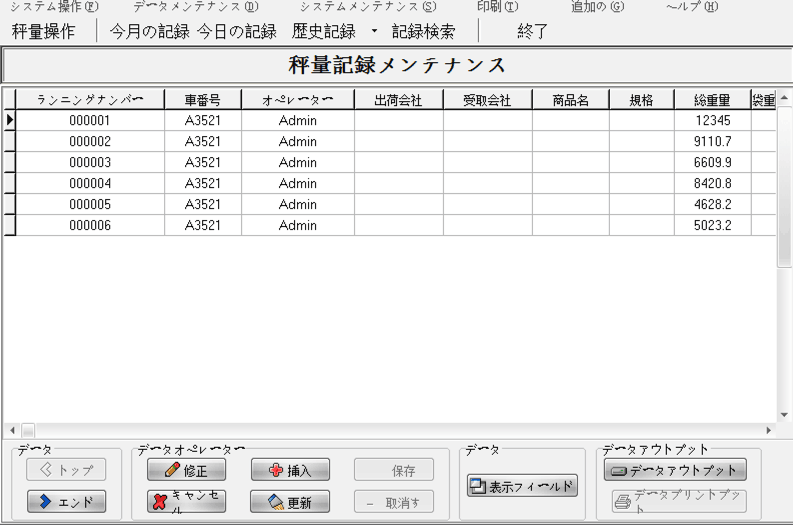Click 秤量操作 toolbar item
Image resolution: width=793 pixels, height=525 pixels.
tap(43, 31)
